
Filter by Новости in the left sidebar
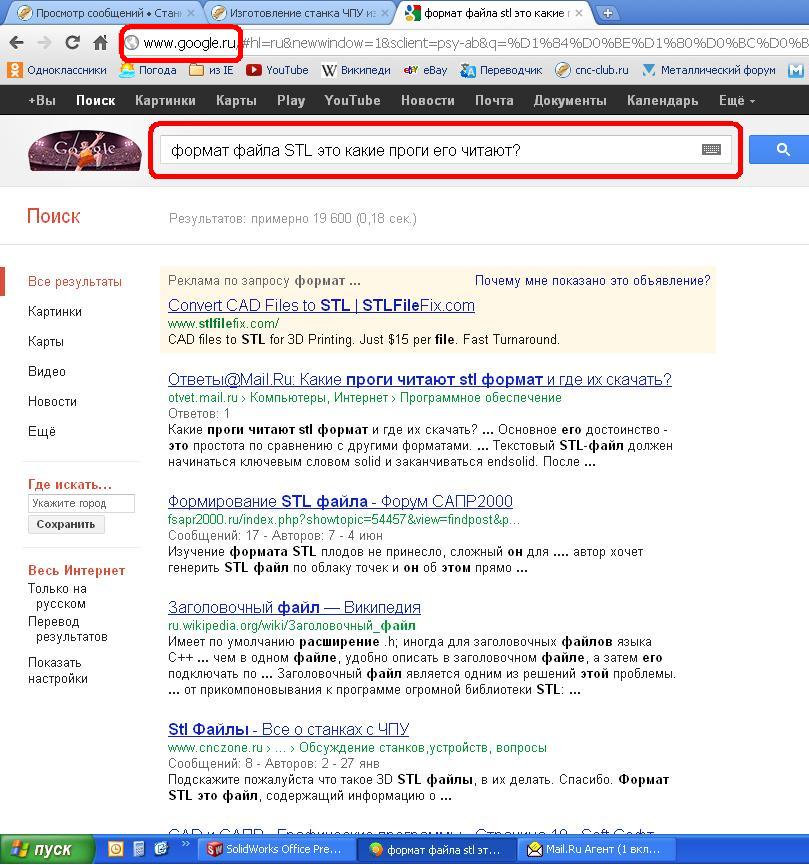click(52, 401)
